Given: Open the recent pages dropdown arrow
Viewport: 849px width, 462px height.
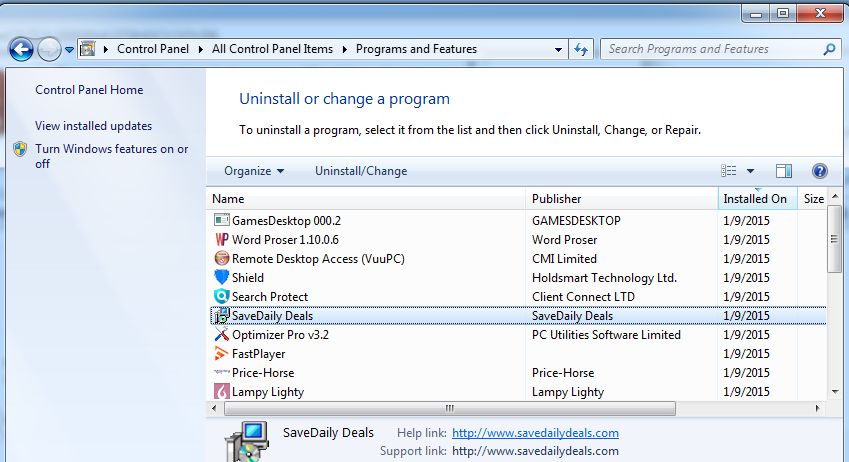Looking at the screenshot, I should 69,50.
